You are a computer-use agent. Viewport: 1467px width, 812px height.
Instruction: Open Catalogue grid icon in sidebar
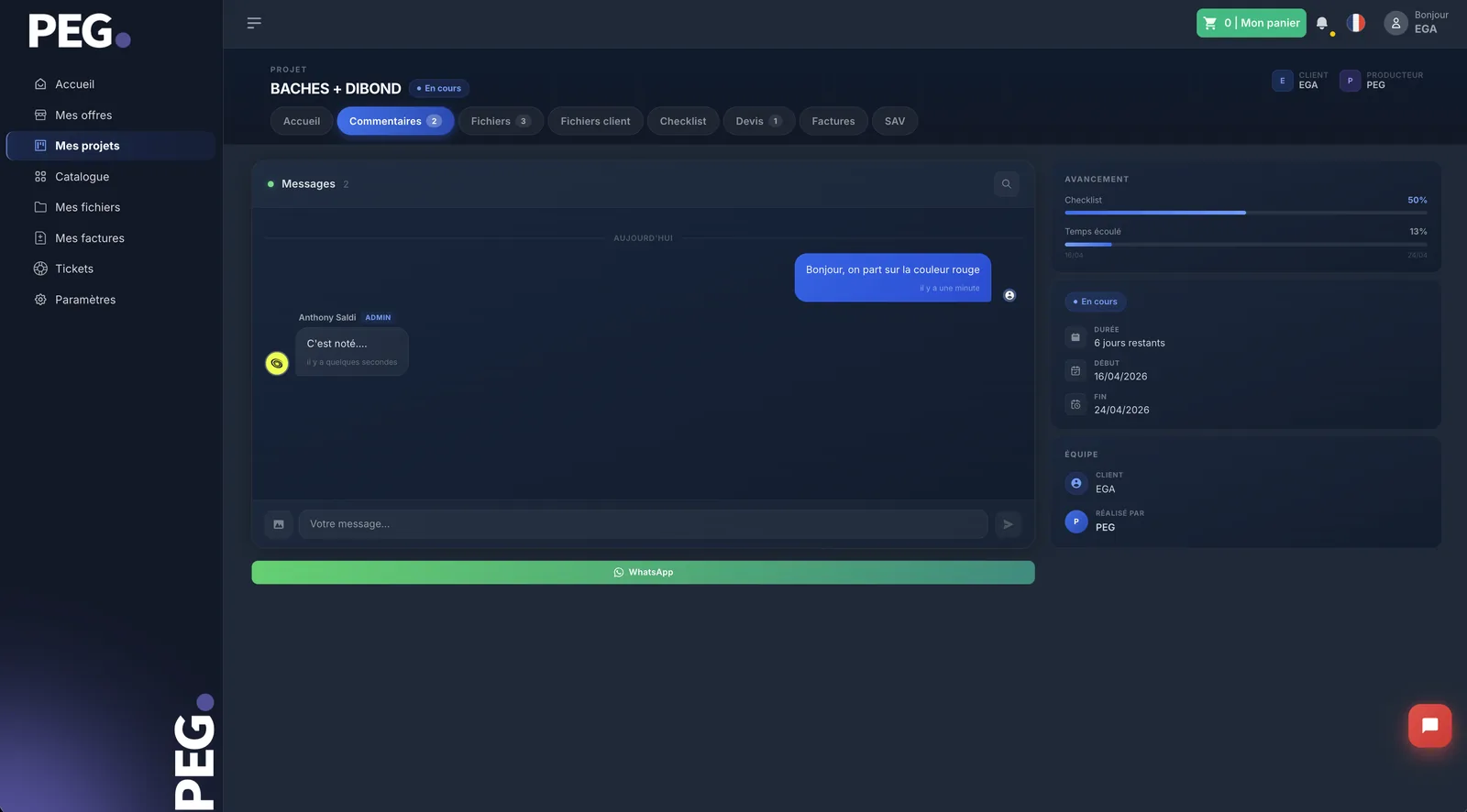pyautogui.click(x=40, y=177)
